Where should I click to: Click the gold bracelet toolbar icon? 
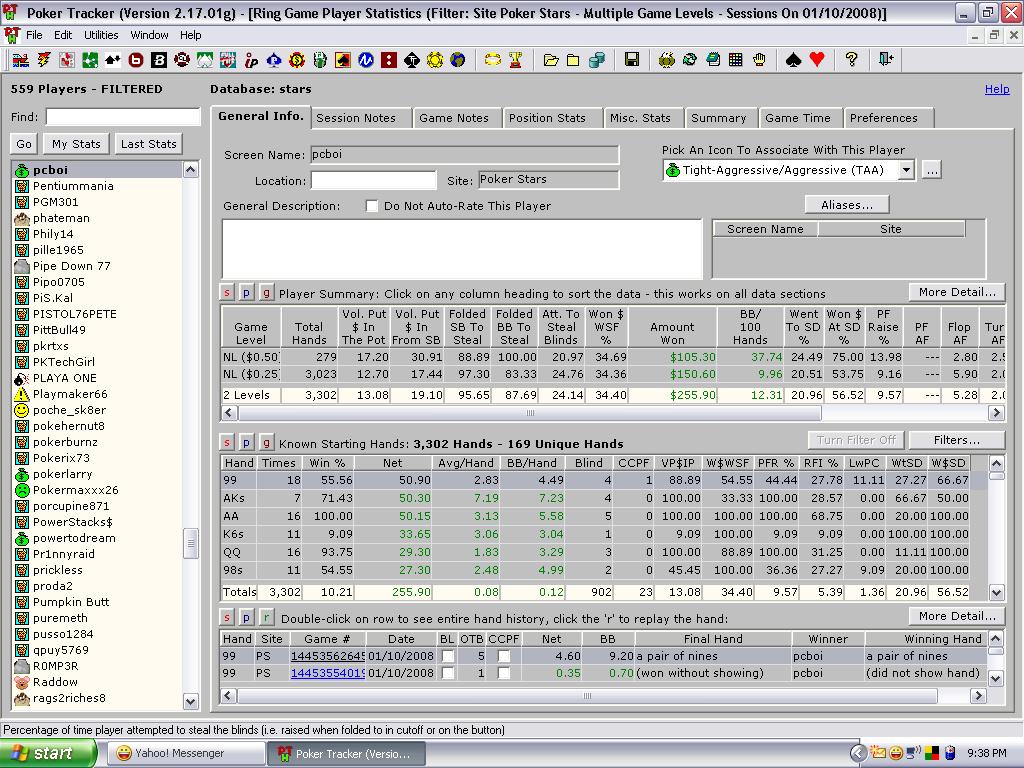pos(492,60)
